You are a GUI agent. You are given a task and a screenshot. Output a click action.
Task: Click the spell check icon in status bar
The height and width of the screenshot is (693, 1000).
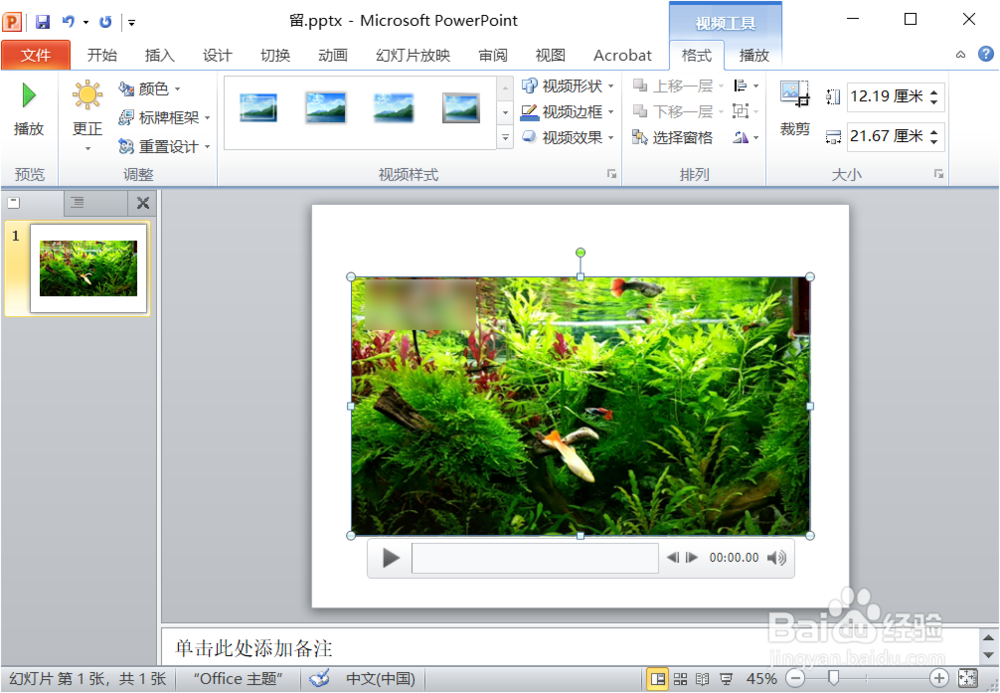[x=320, y=678]
